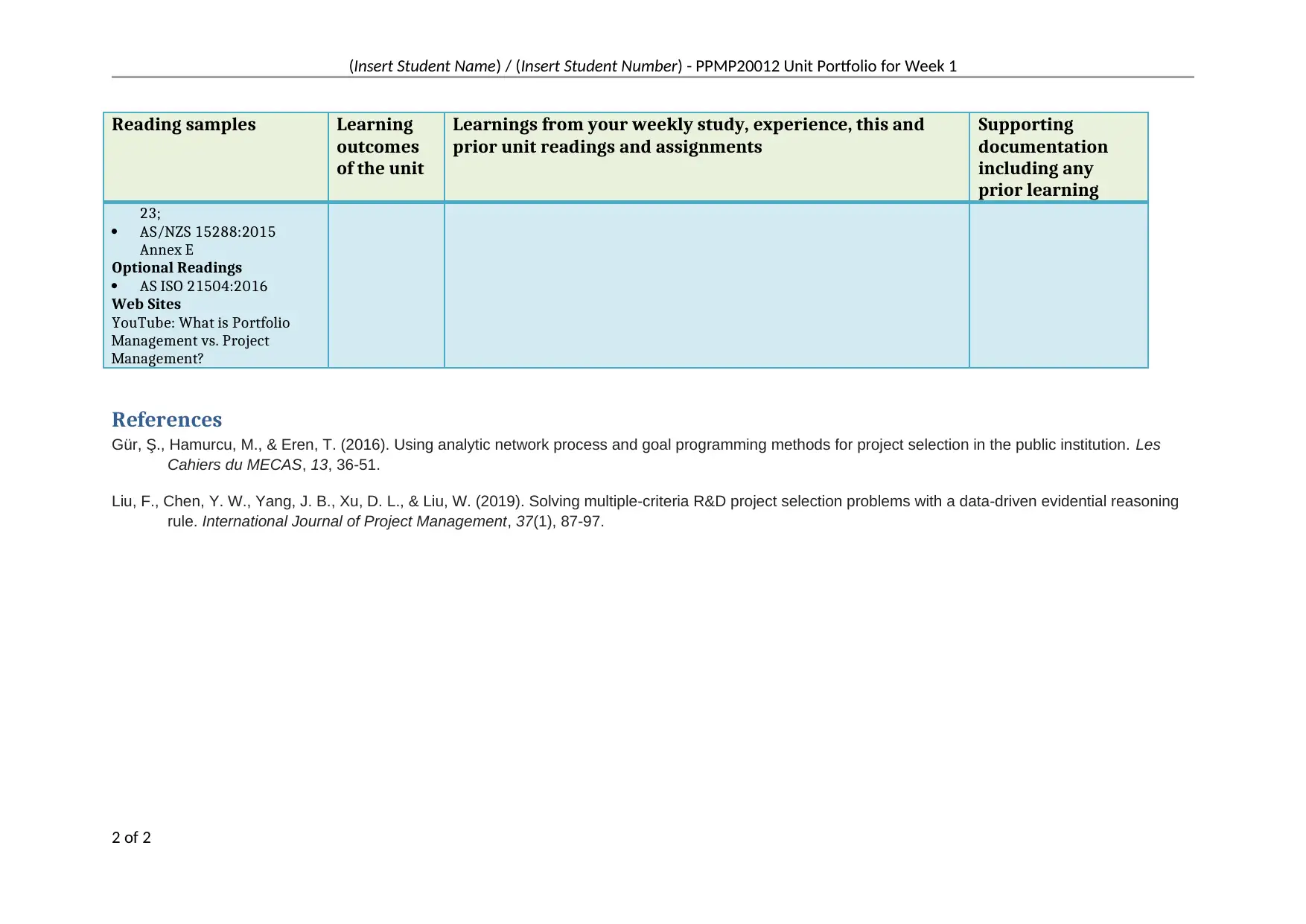Click the empty Supporting documentation table cell

(x=1059, y=285)
